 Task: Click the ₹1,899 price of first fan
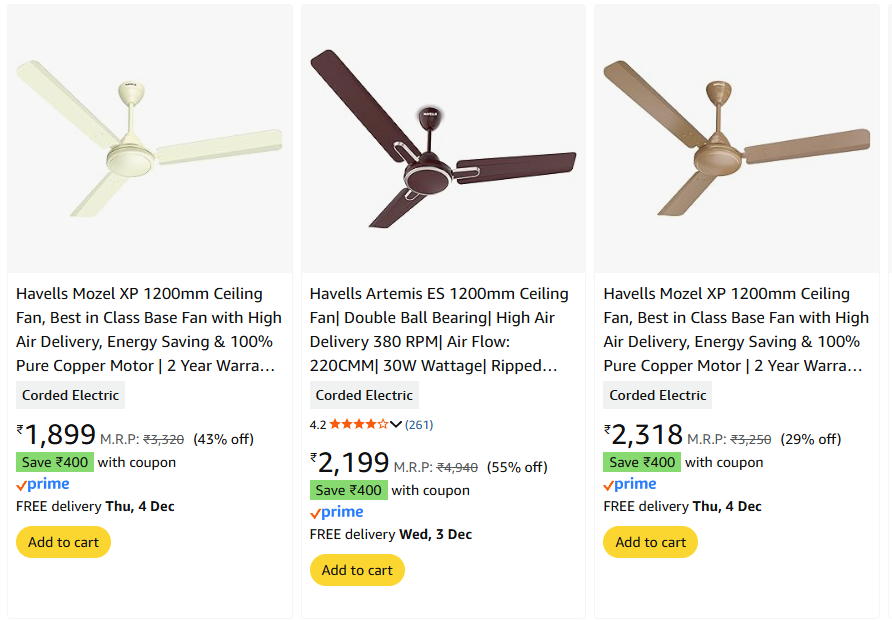[x=56, y=434]
